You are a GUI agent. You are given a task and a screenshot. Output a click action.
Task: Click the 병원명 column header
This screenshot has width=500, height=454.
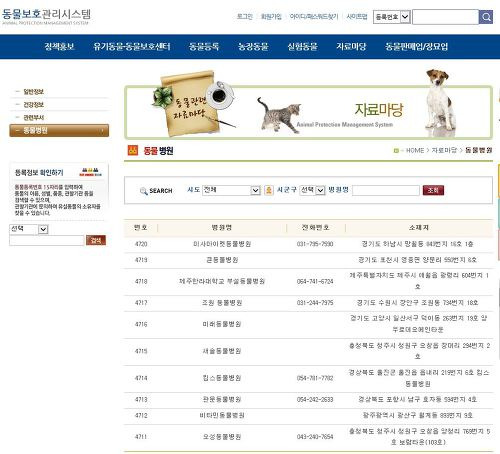222,228
